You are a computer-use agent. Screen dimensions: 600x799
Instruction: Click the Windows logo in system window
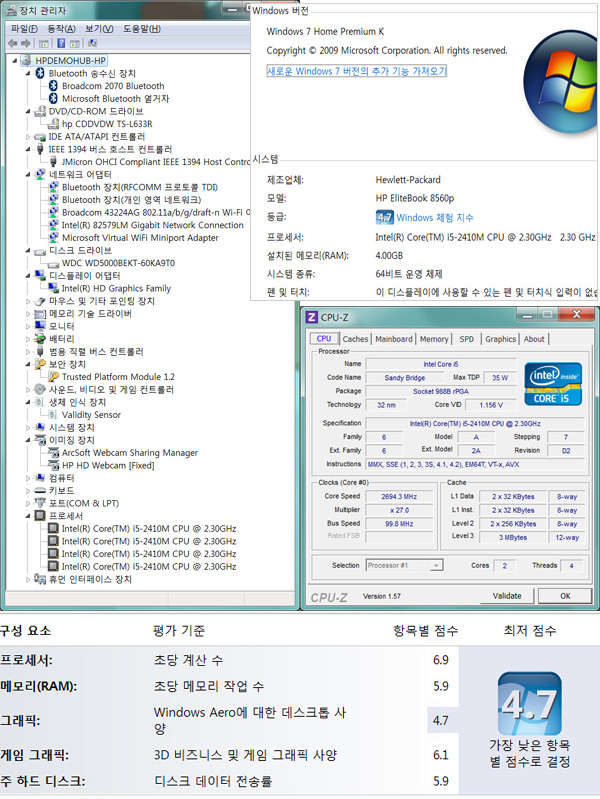(561, 84)
